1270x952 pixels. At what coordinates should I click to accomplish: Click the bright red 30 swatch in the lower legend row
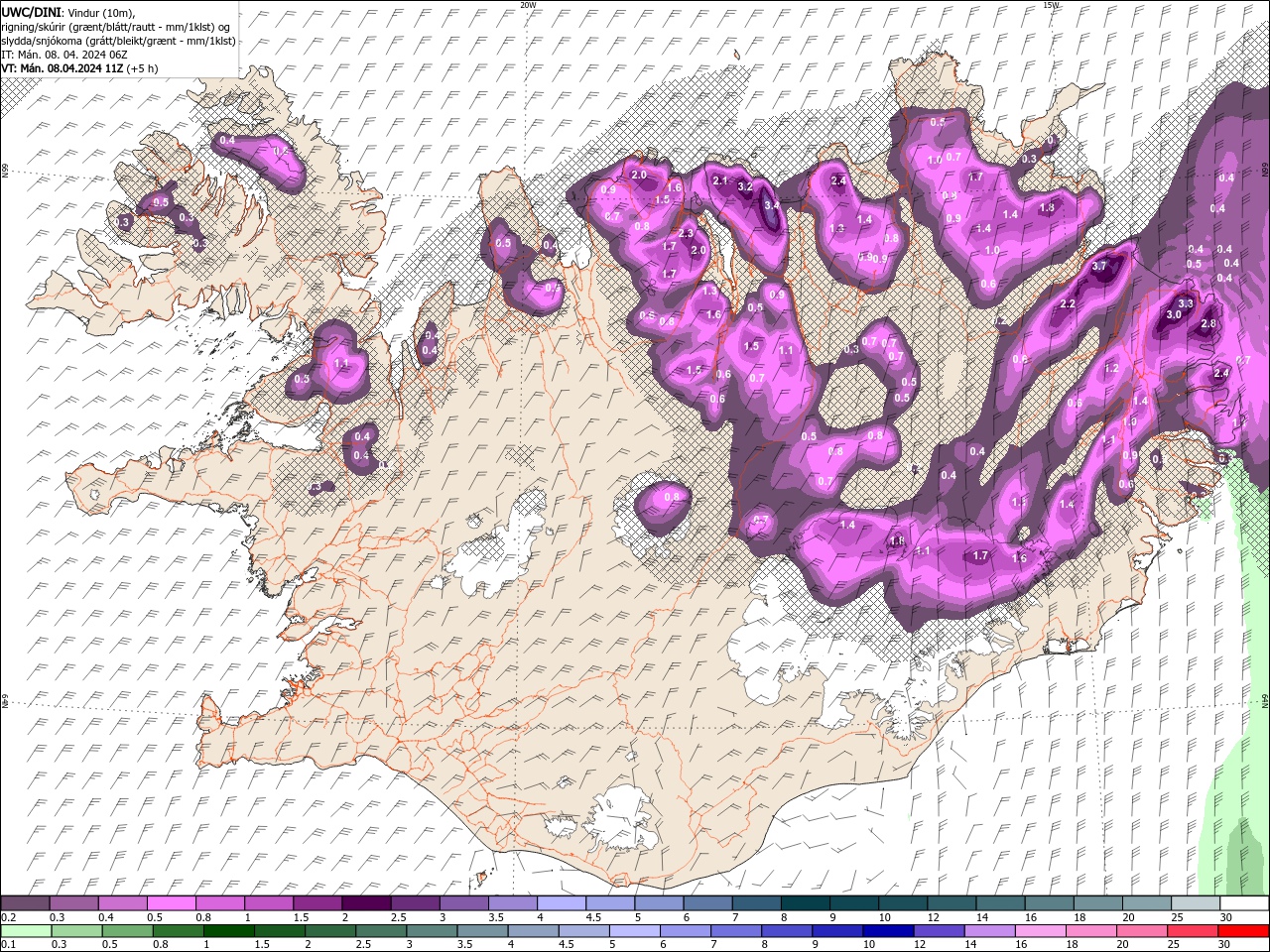click(1243, 930)
